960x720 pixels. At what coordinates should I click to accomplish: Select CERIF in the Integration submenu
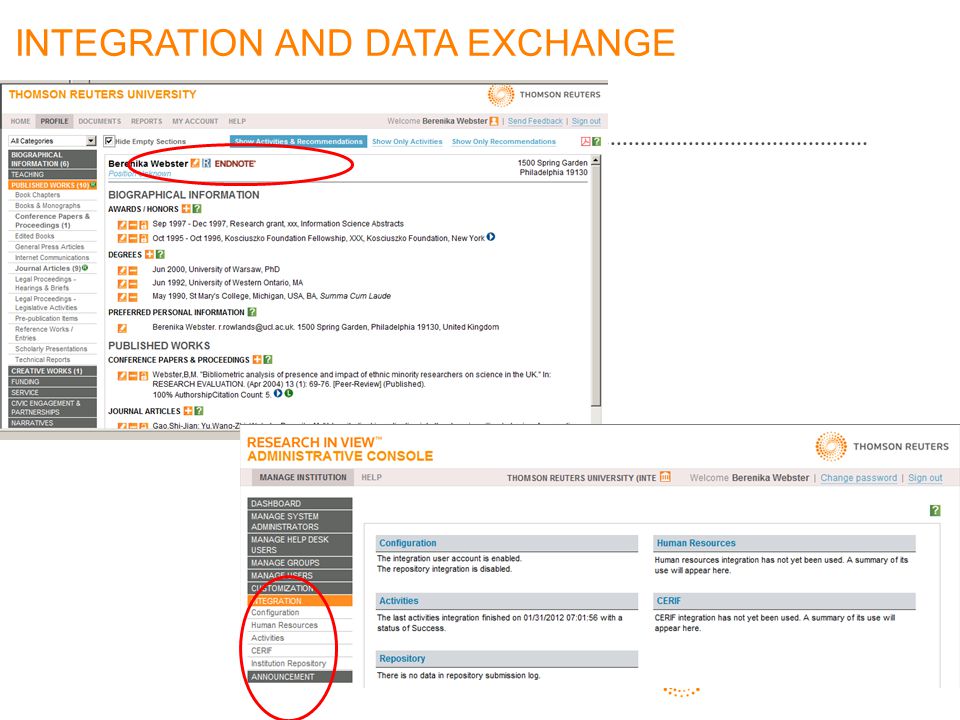tap(261, 650)
